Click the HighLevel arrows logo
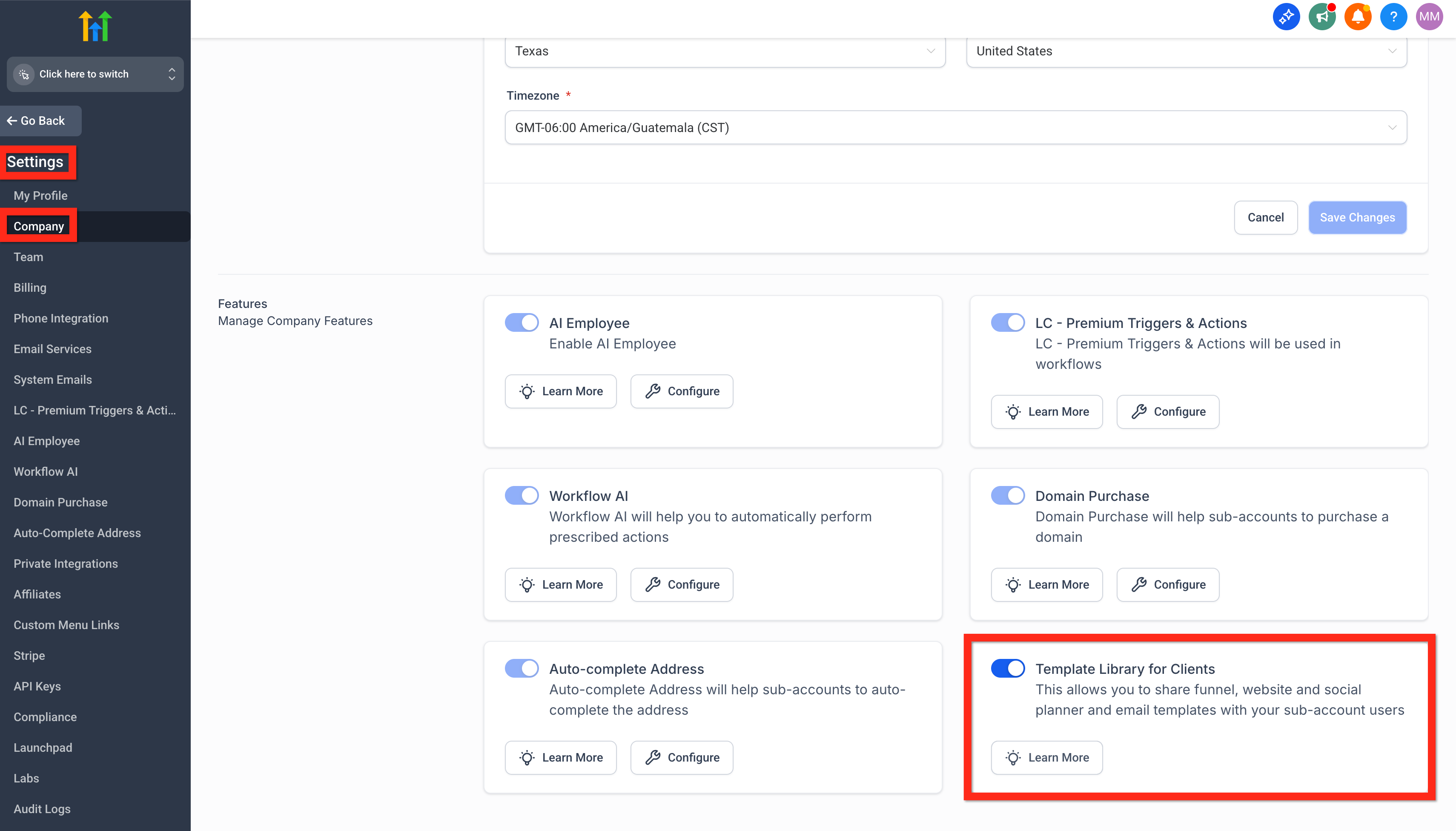 pos(95,26)
